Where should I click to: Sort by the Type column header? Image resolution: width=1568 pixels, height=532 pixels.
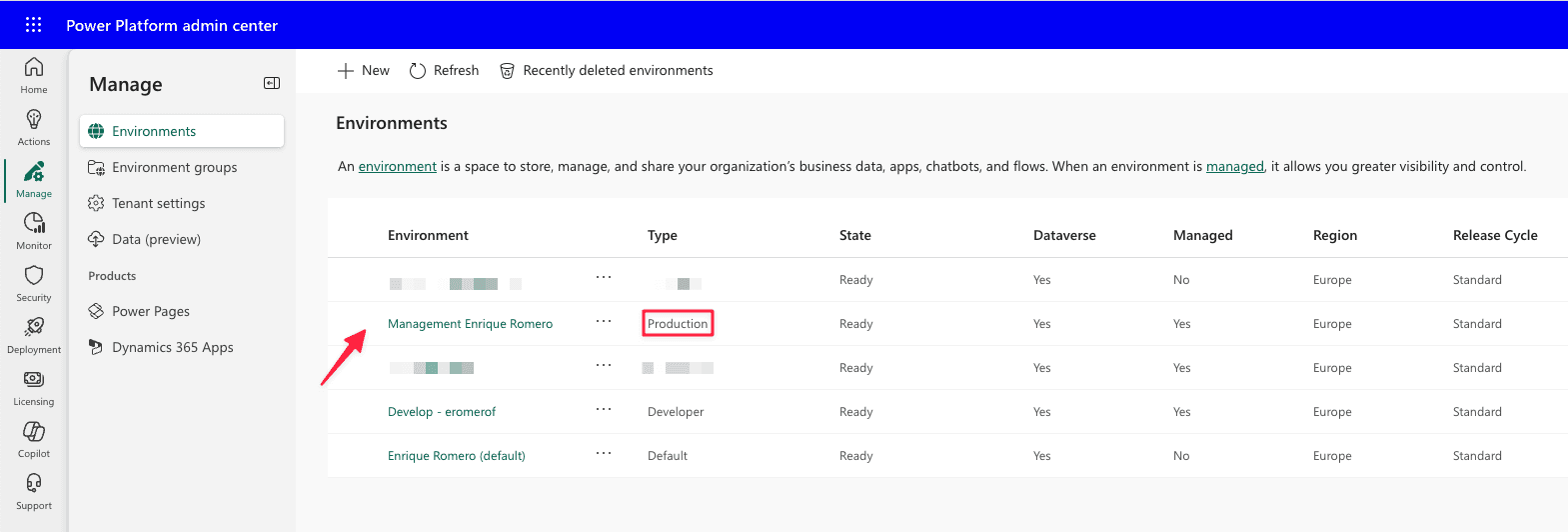pos(663,235)
